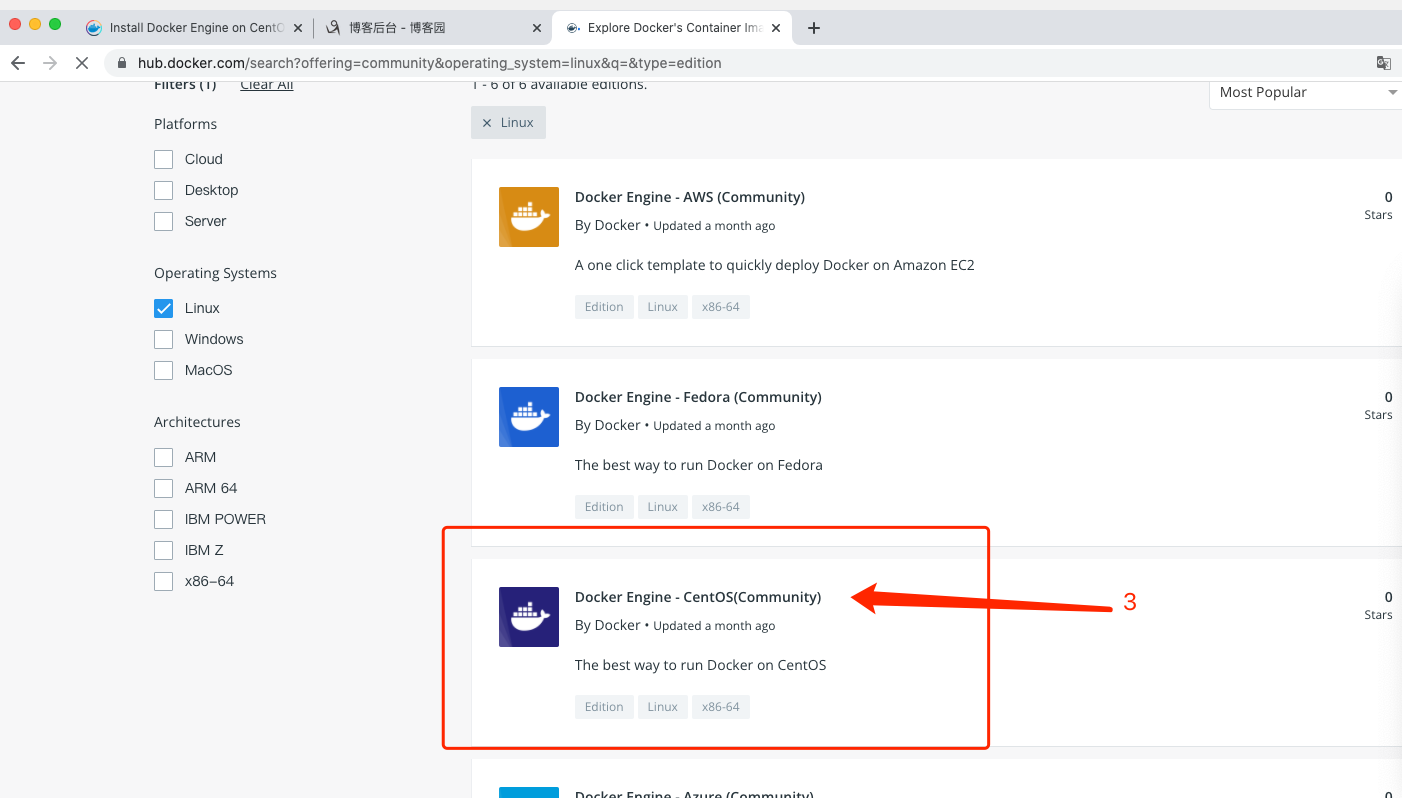Click the Linux tag on the CentOS card
The width and height of the screenshot is (1402, 798).
tap(663, 707)
